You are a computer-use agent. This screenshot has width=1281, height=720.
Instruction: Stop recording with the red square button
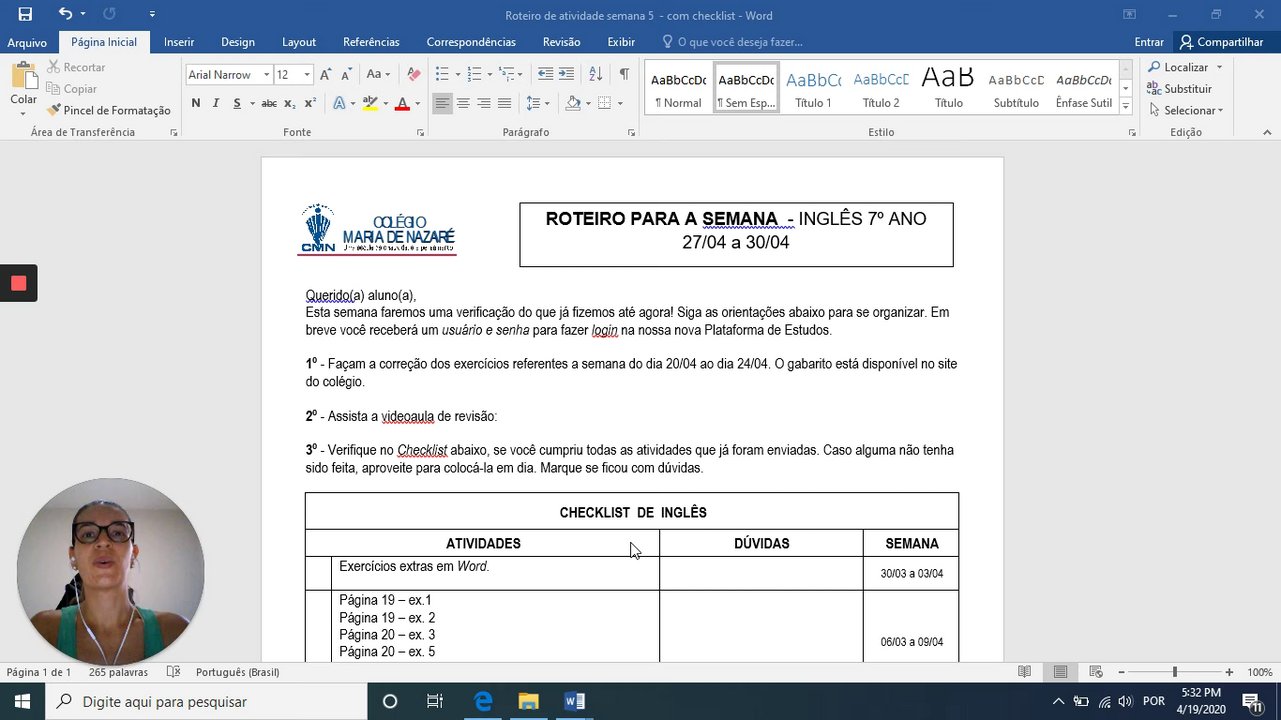pos(18,283)
